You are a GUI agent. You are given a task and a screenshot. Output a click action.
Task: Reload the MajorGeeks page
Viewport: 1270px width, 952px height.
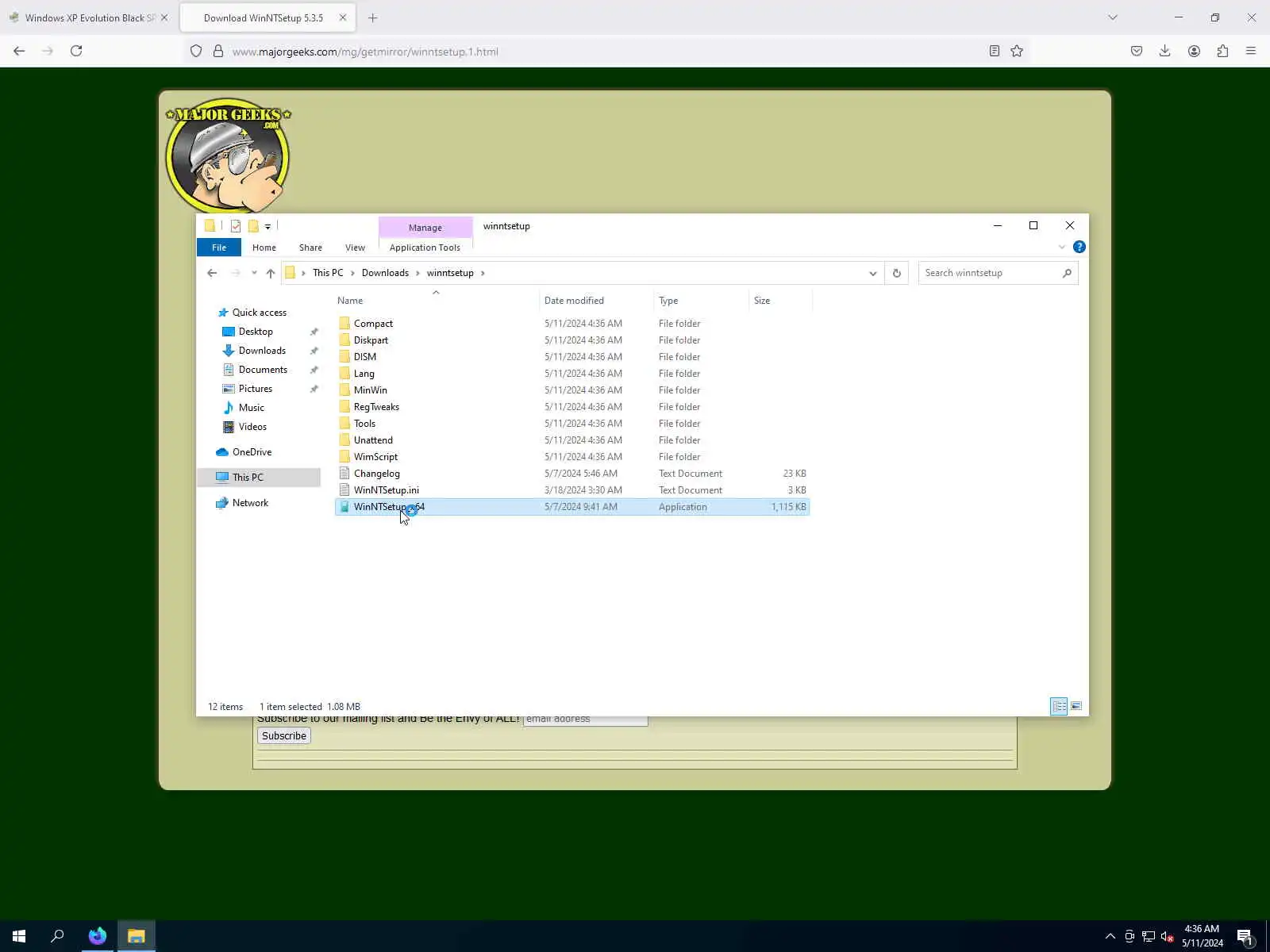tap(76, 51)
